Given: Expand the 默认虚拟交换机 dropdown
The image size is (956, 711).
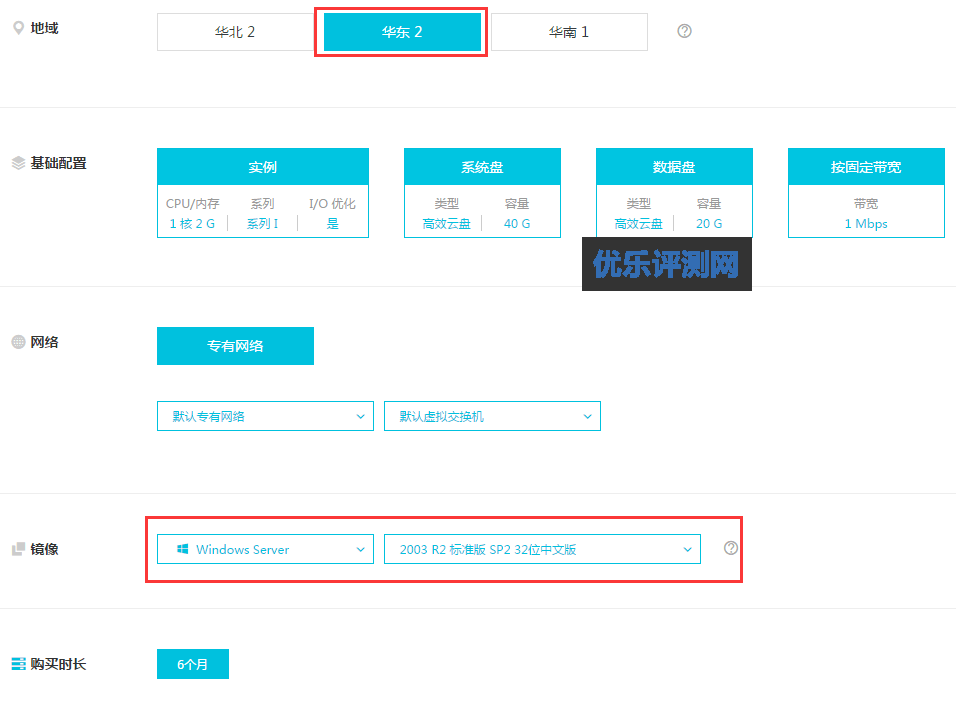Looking at the screenshot, I should (492, 416).
